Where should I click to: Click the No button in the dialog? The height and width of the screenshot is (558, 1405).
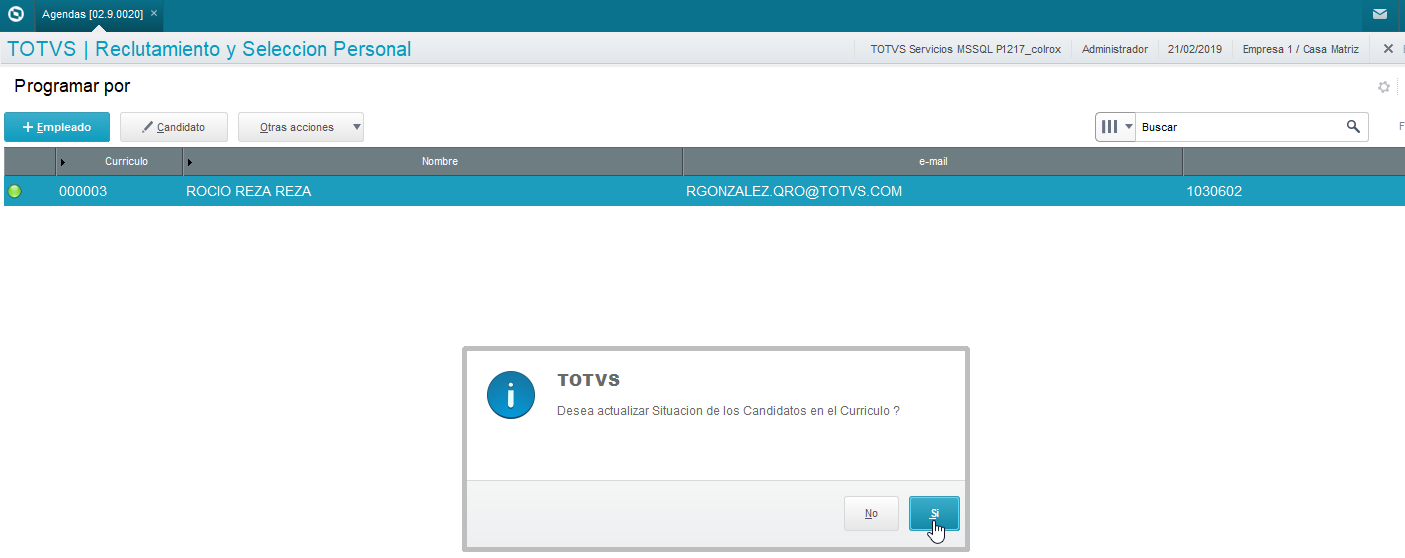(871, 513)
